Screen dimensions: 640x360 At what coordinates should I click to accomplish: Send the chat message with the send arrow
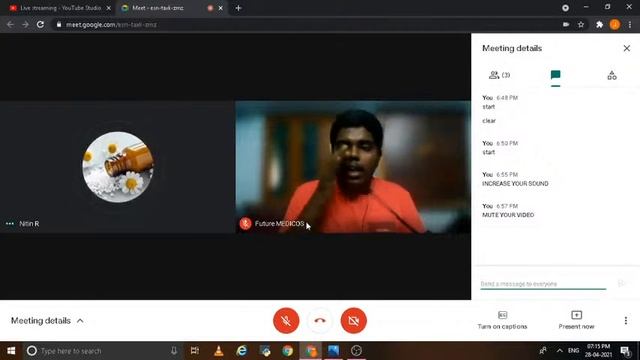(x=622, y=283)
